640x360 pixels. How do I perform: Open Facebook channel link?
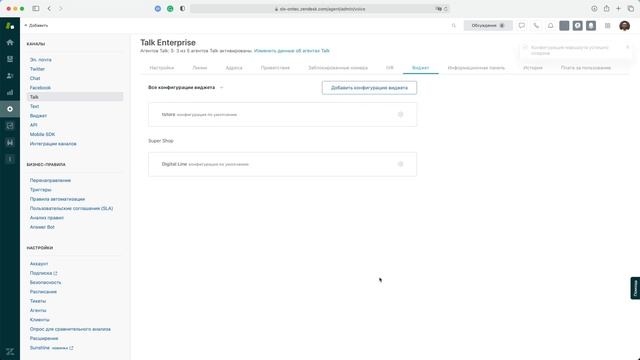pos(40,88)
